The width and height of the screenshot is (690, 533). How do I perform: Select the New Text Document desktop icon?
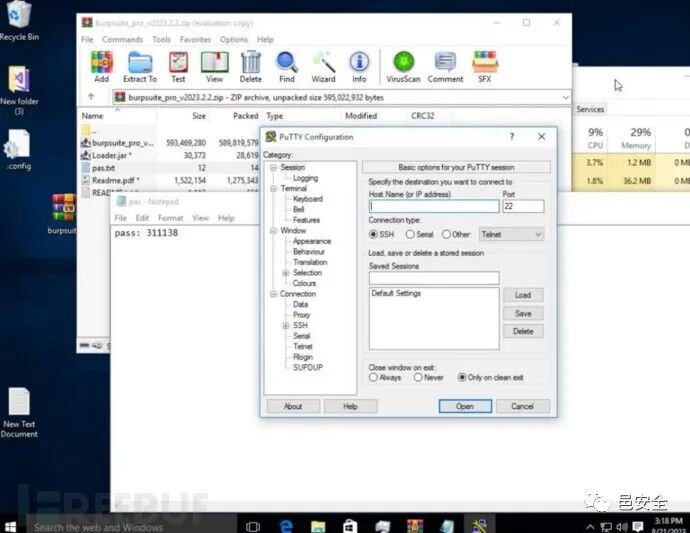click(x=19, y=412)
